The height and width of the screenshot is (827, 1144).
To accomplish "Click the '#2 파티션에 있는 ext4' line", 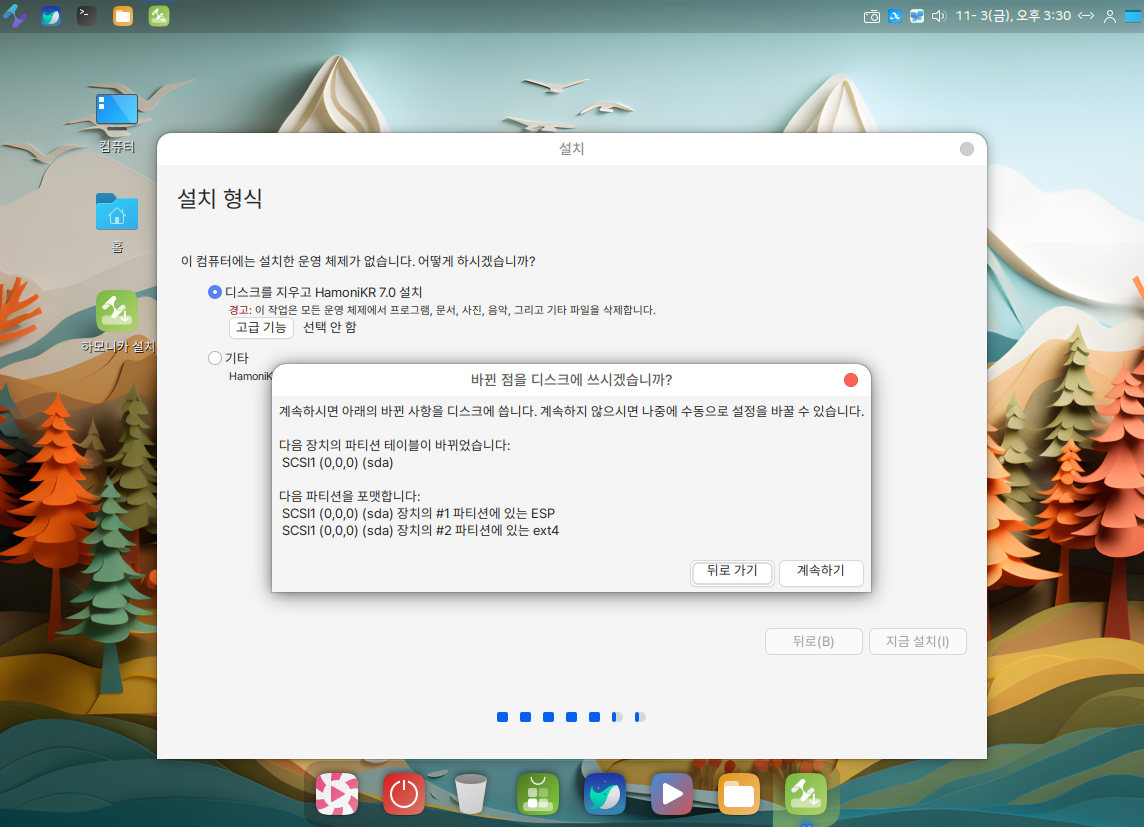I will click(x=420, y=531).
